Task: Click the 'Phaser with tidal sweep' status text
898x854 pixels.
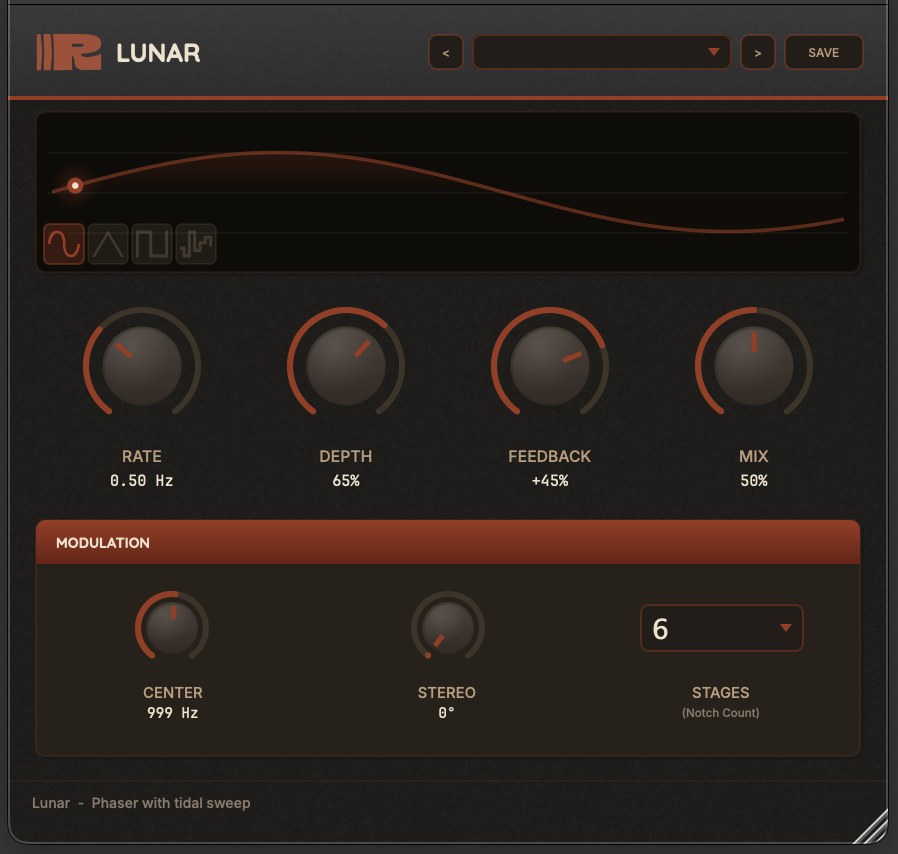Action: [171, 803]
